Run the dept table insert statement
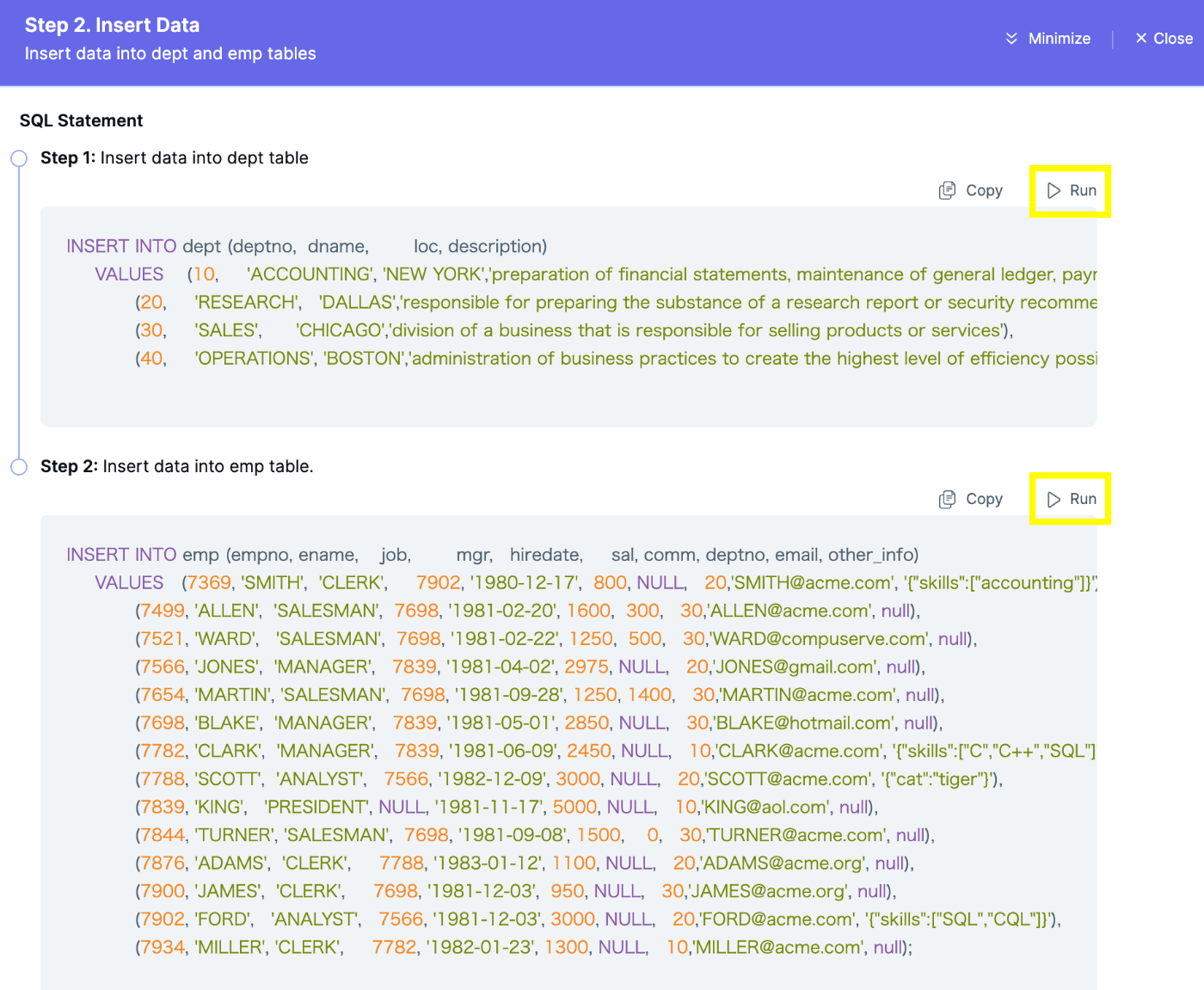The image size is (1204, 990). 1070,190
